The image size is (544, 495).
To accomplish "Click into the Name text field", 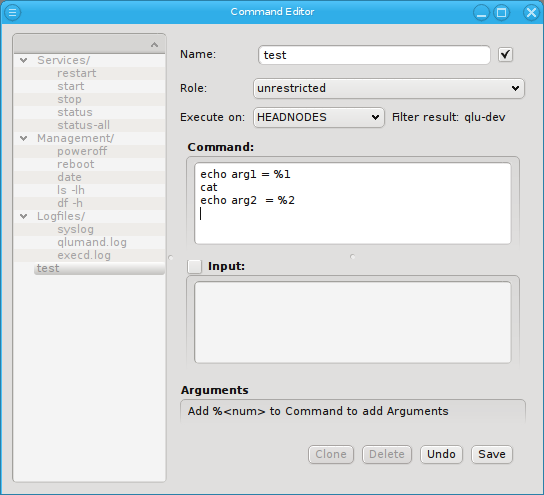I will click(x=374, y=55).
